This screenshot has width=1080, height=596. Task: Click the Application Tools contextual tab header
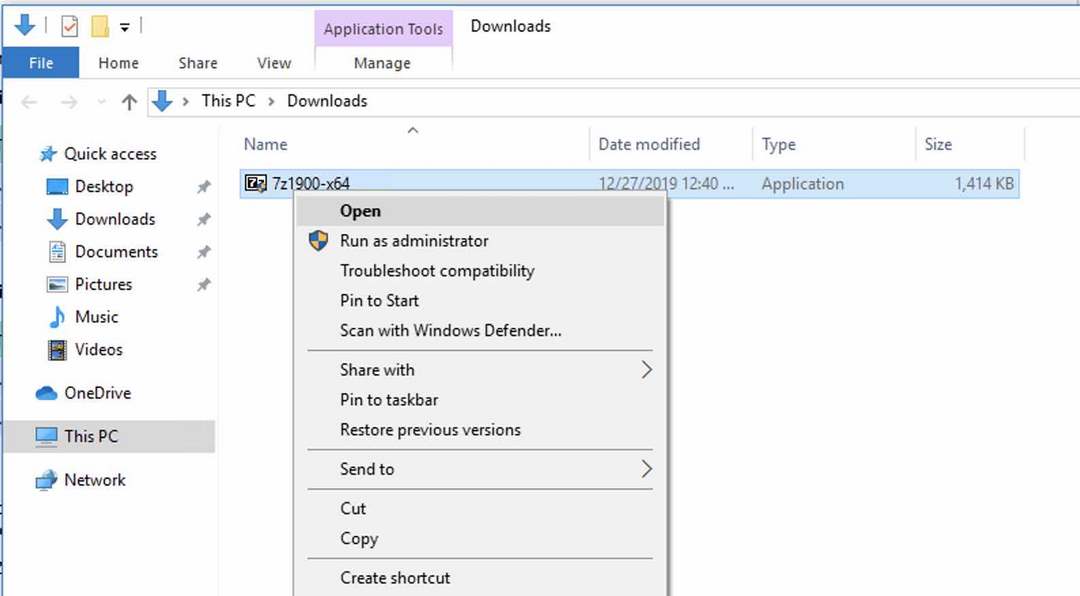[384, 28]
